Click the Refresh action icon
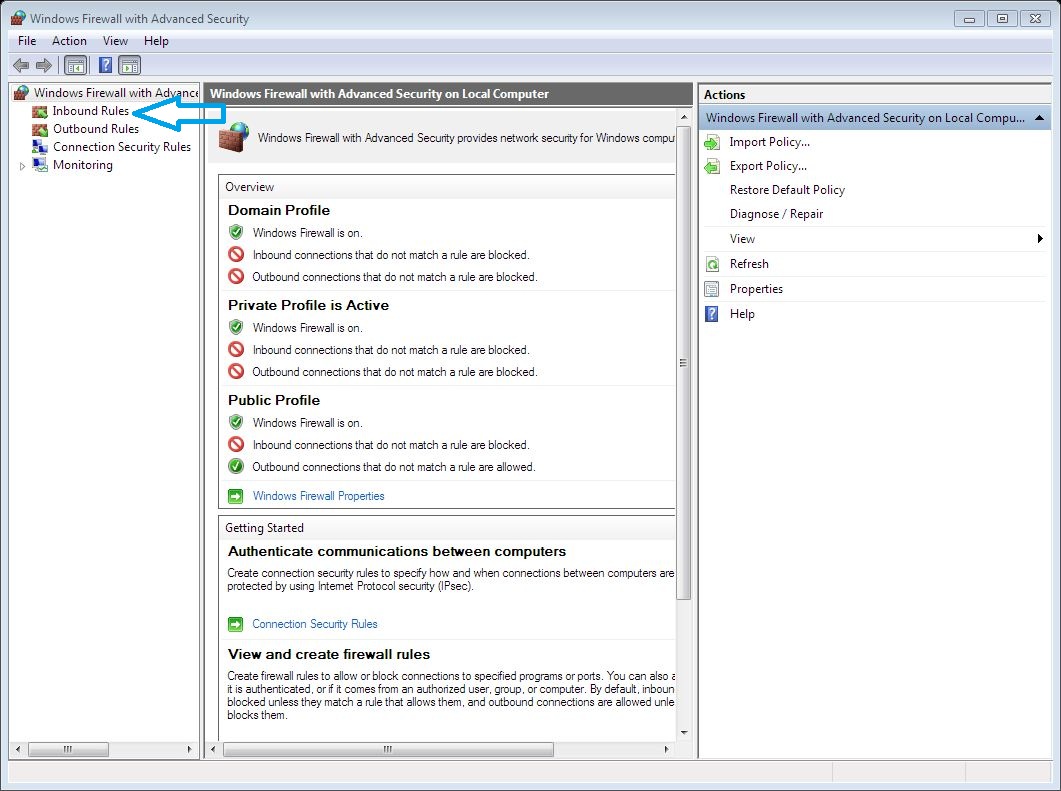 pyautogui.click(x=712, y=264)
